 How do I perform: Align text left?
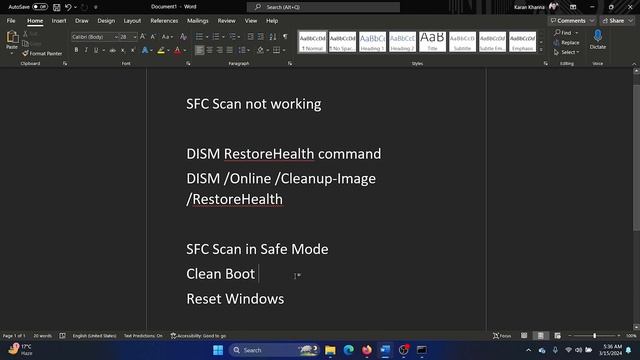click(199, 50)
